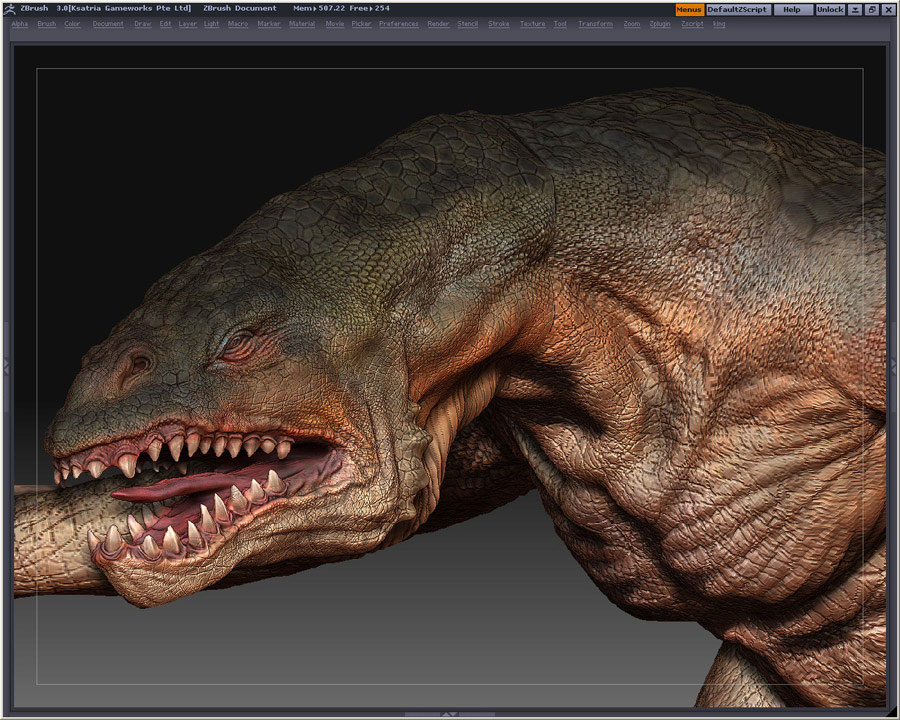The height and width of the screenshot is (720, 900).
Task: Open the Edit menu
Action: (165, 24)
